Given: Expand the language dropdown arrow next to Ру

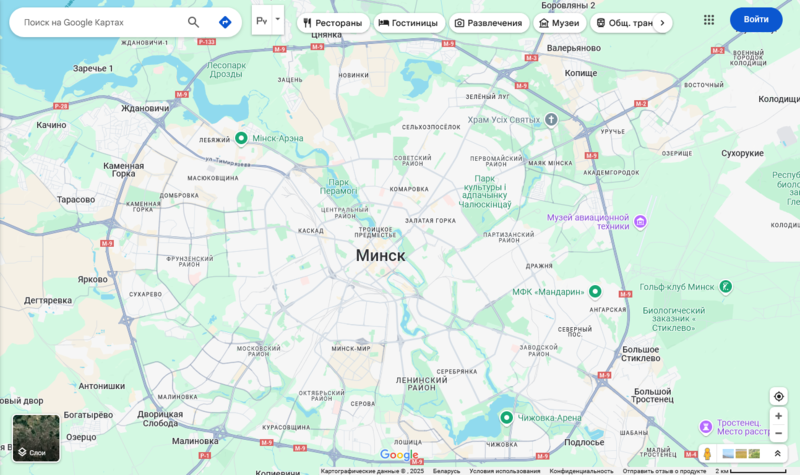Looking at the screenshot, I should pyautogui.click(x=278, y=19).
